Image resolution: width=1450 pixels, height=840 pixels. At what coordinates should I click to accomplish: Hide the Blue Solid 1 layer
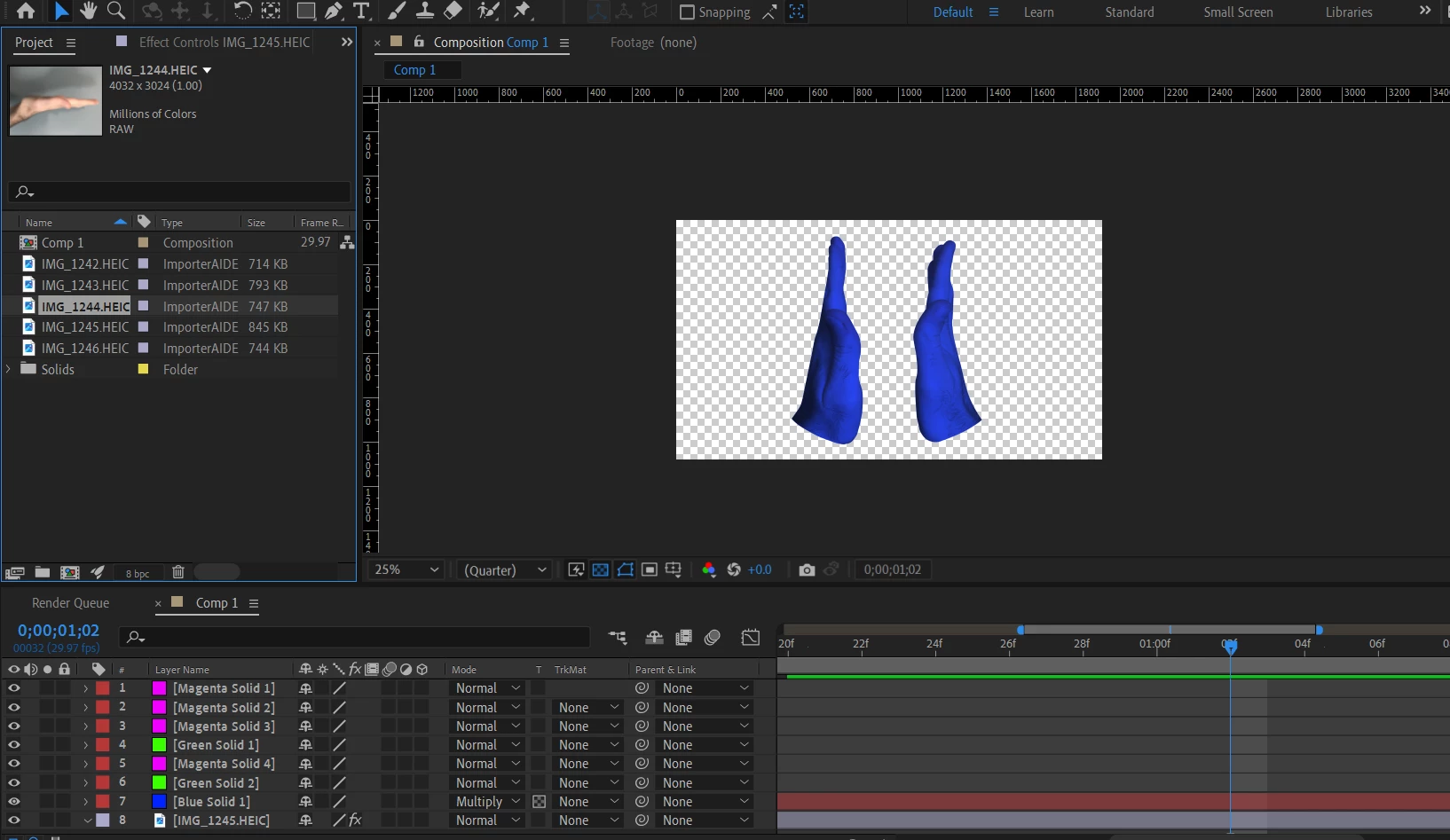click(13, 802)
